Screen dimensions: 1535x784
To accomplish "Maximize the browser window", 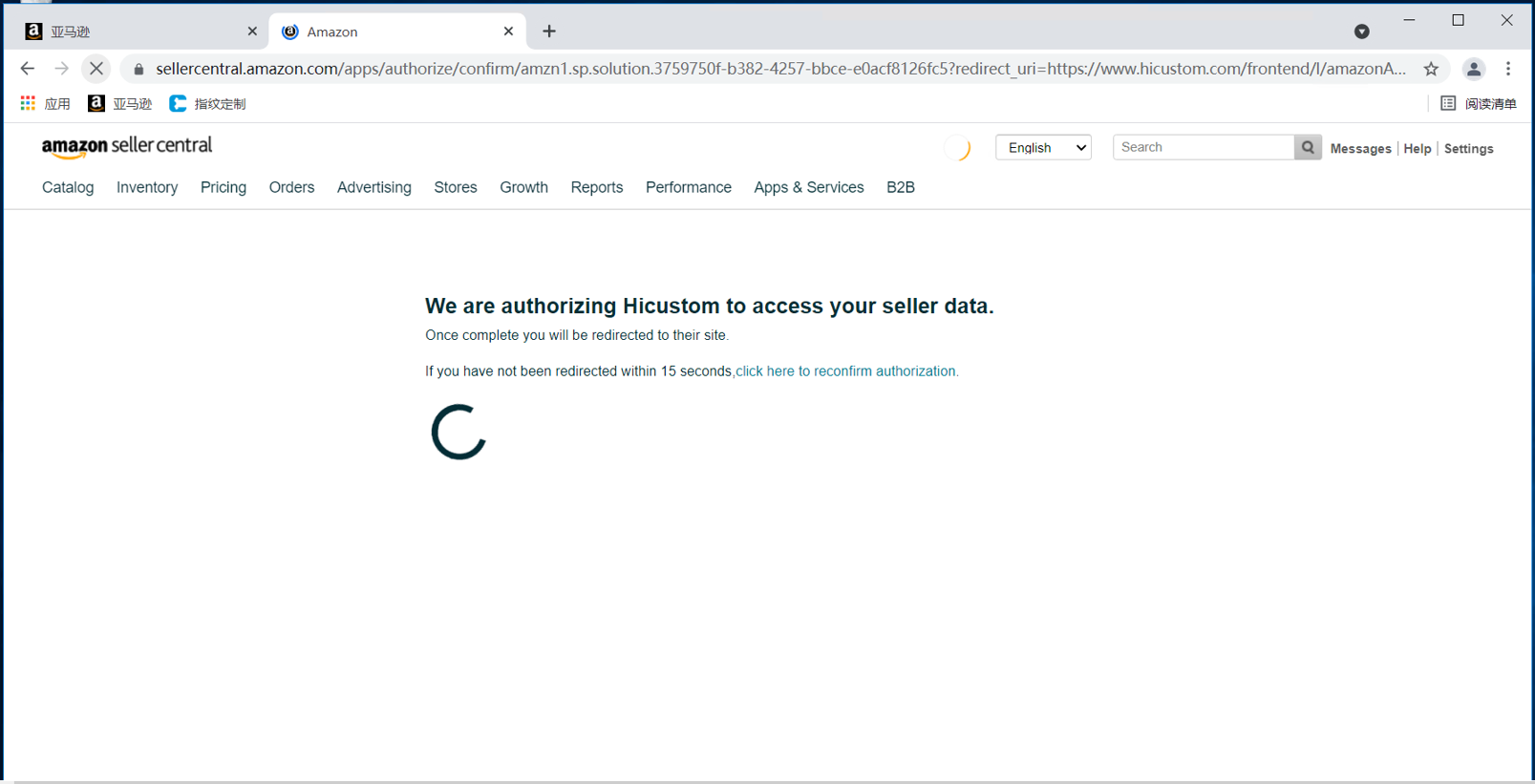I will (1458, 20).
